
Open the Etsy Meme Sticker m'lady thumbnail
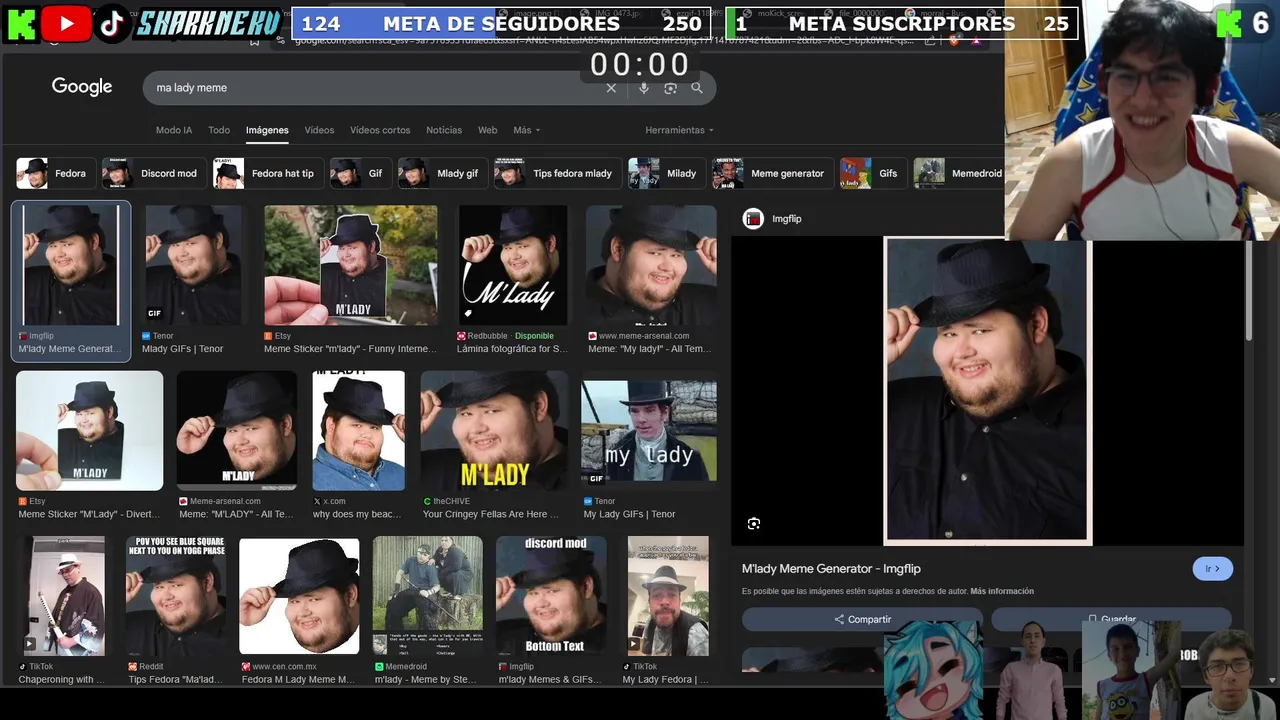click(x=350, y=265)
